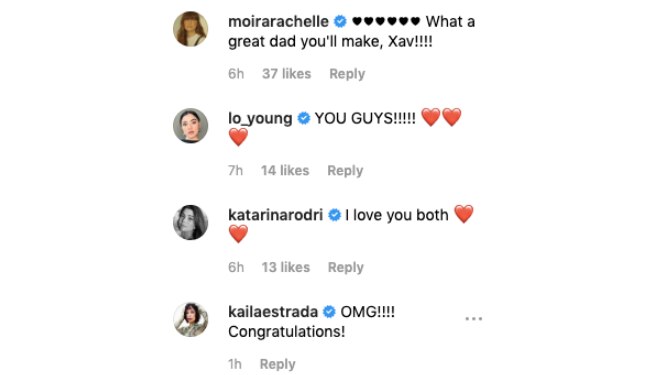This screenshot has height=375, width=660.
Task: Open moirarachelle's profile picture
Action: [191, 29]
